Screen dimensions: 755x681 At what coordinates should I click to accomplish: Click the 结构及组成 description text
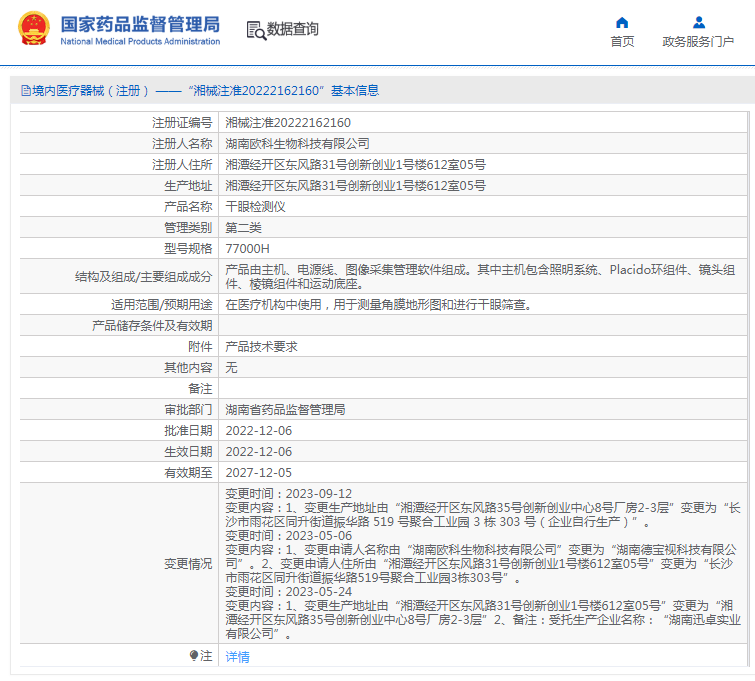480,276
